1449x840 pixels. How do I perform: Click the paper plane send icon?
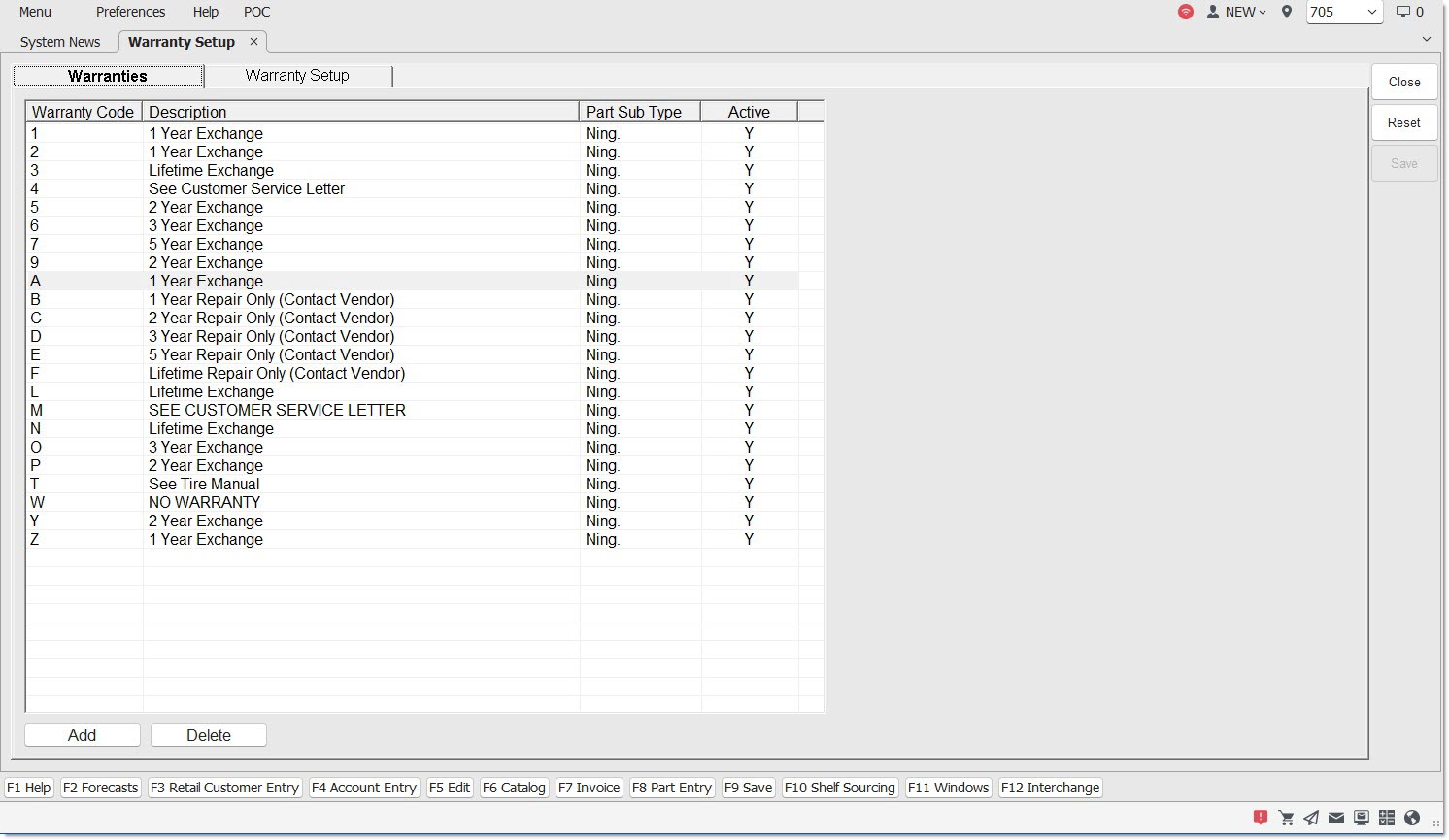(x=1311, y=818)
